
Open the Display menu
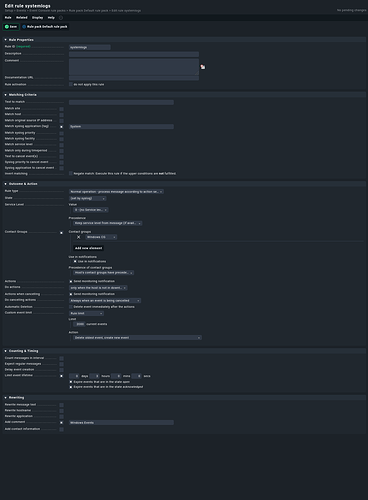[x=37, y=18]
